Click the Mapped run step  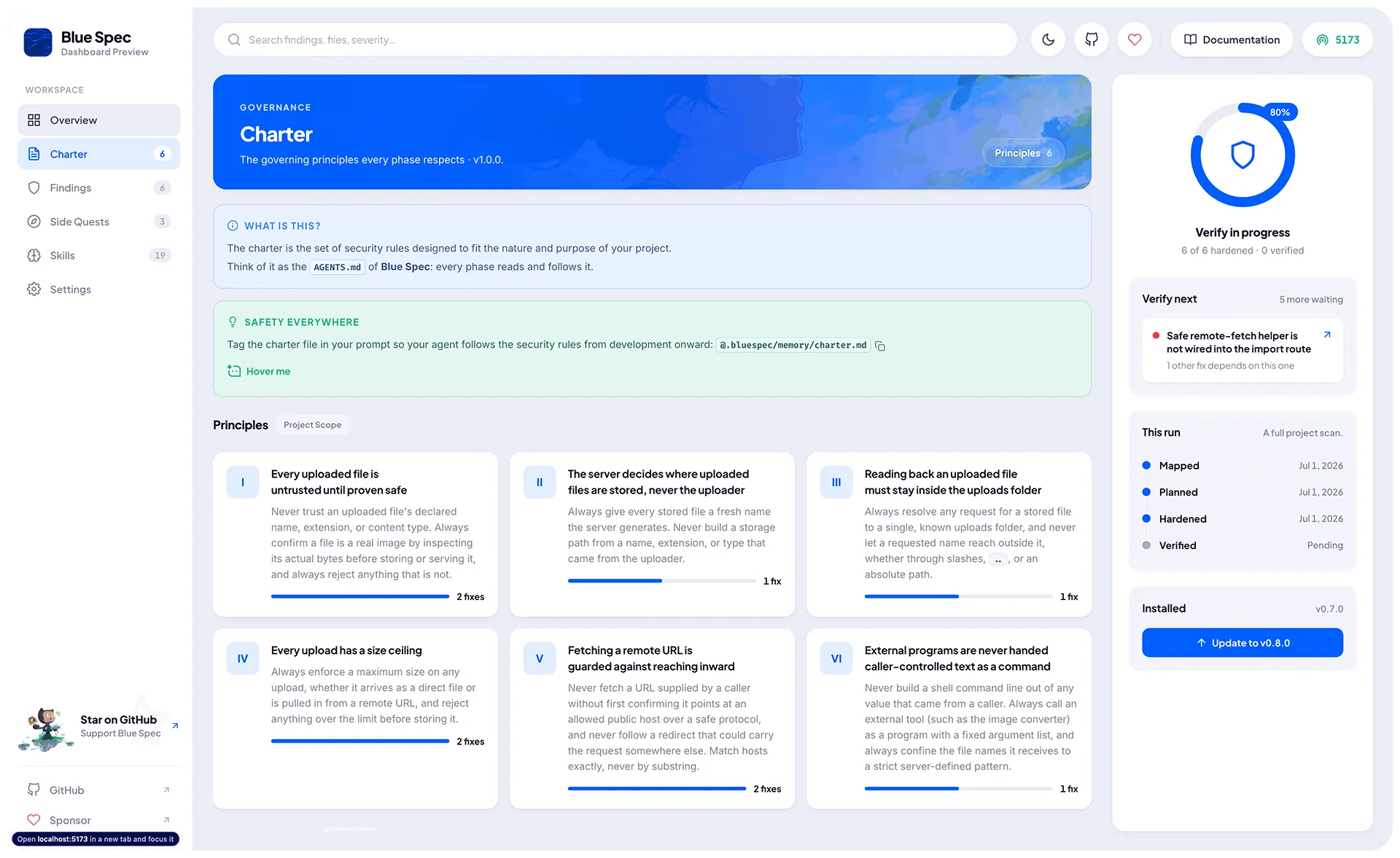point(1242,466)
